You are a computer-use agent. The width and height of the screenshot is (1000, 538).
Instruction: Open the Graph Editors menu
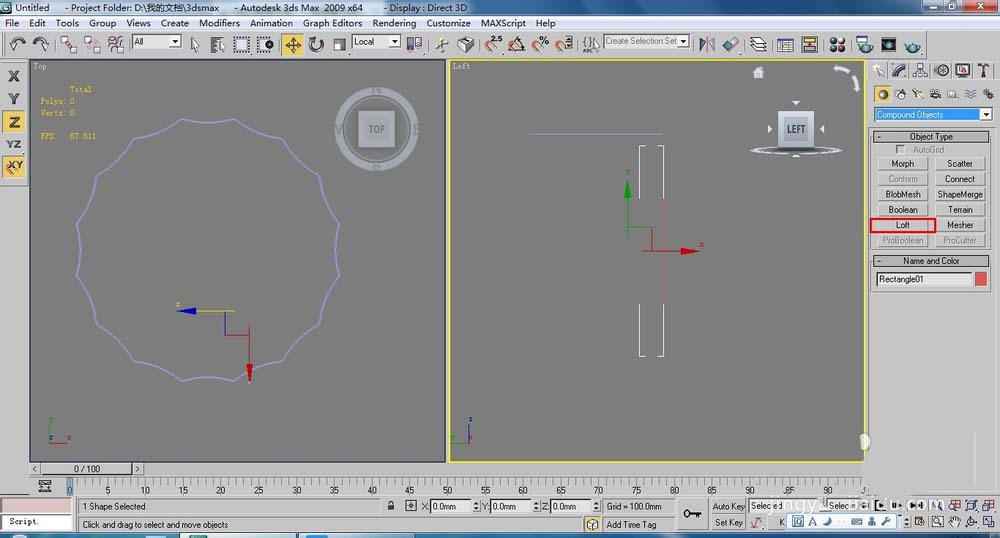pos(332,23)
